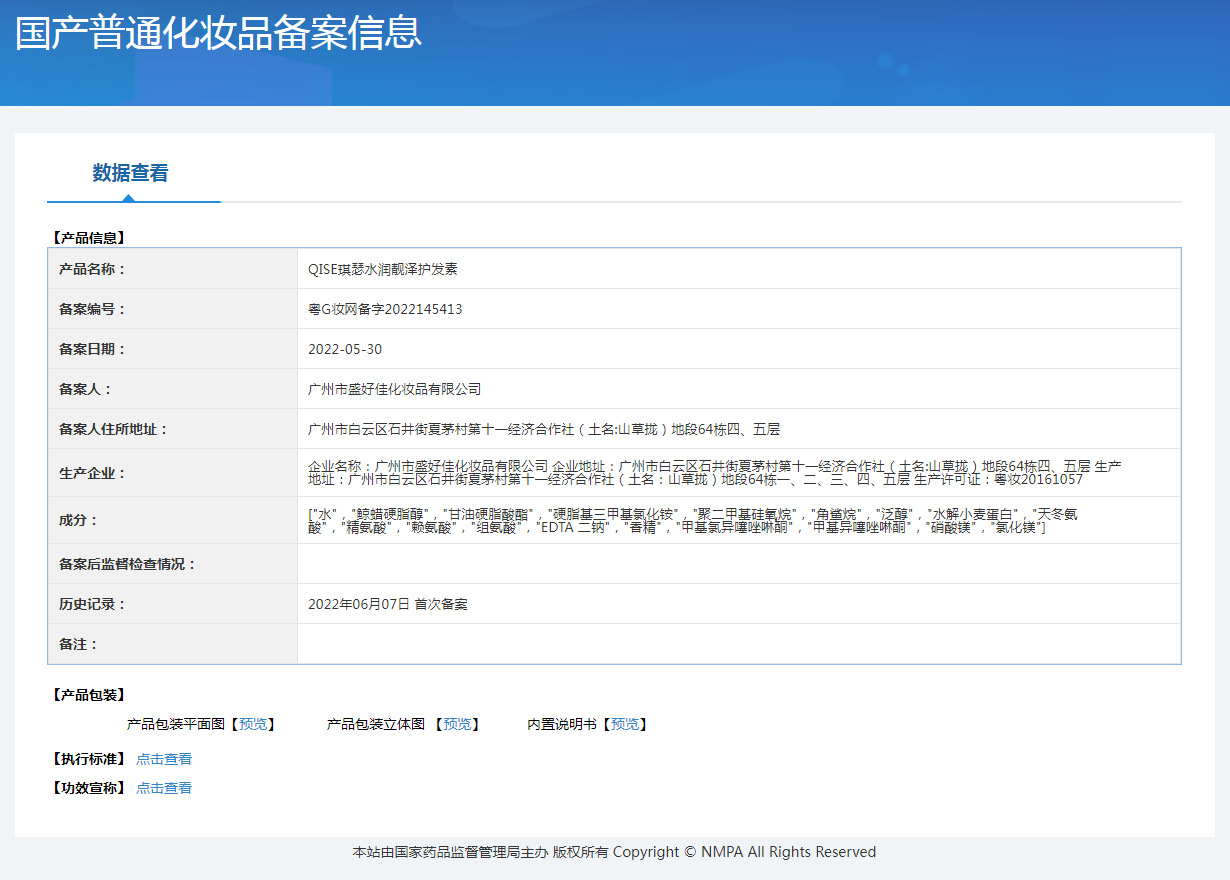This screenshot has height=880, width=1230.
Task: Click the NMPA copyright footer text
Action: (614, 852)
